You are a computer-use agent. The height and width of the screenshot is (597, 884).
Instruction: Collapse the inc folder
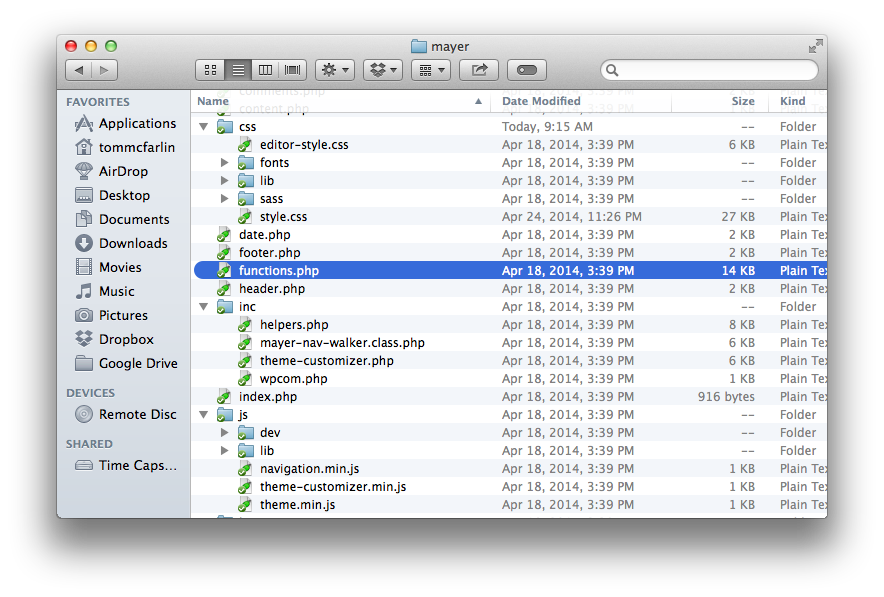pos(204,307)
